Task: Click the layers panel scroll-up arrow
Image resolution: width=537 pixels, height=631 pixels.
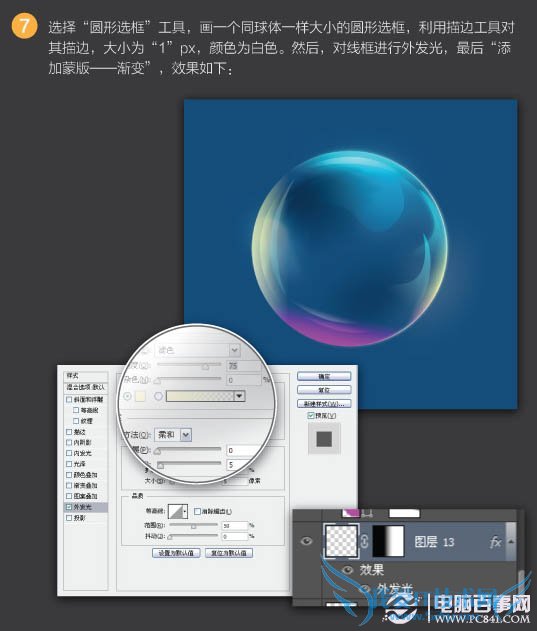Action: click(511, 542)
